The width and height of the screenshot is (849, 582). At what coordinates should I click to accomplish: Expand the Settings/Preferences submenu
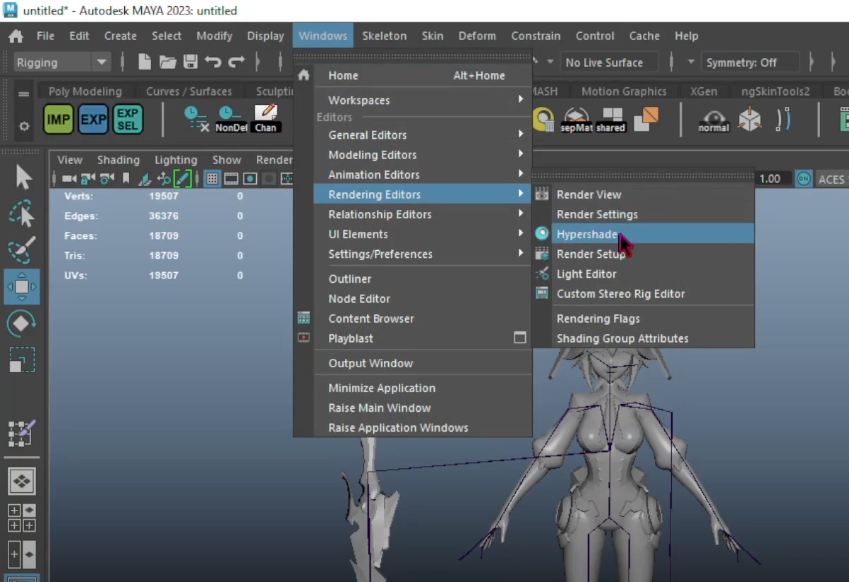point(422,254)
